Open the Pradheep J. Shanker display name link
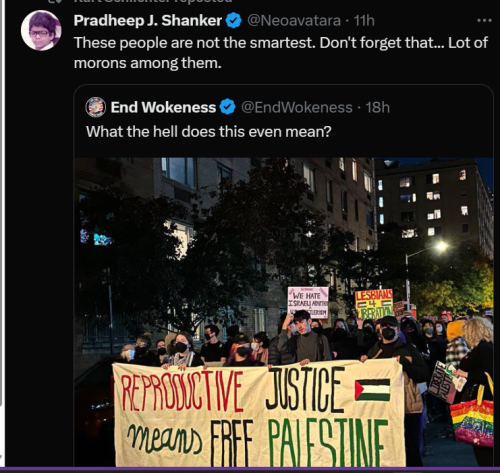500x473 pixels. 148,21
